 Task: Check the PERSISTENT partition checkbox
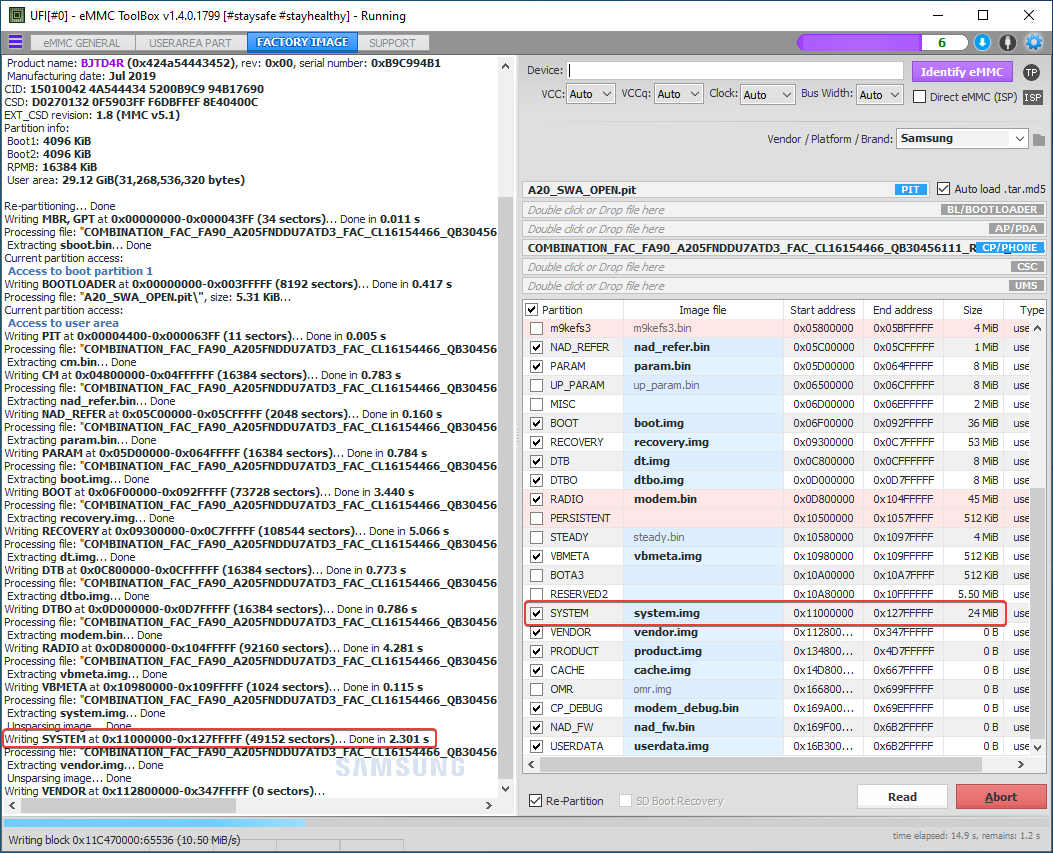point(537,519)
